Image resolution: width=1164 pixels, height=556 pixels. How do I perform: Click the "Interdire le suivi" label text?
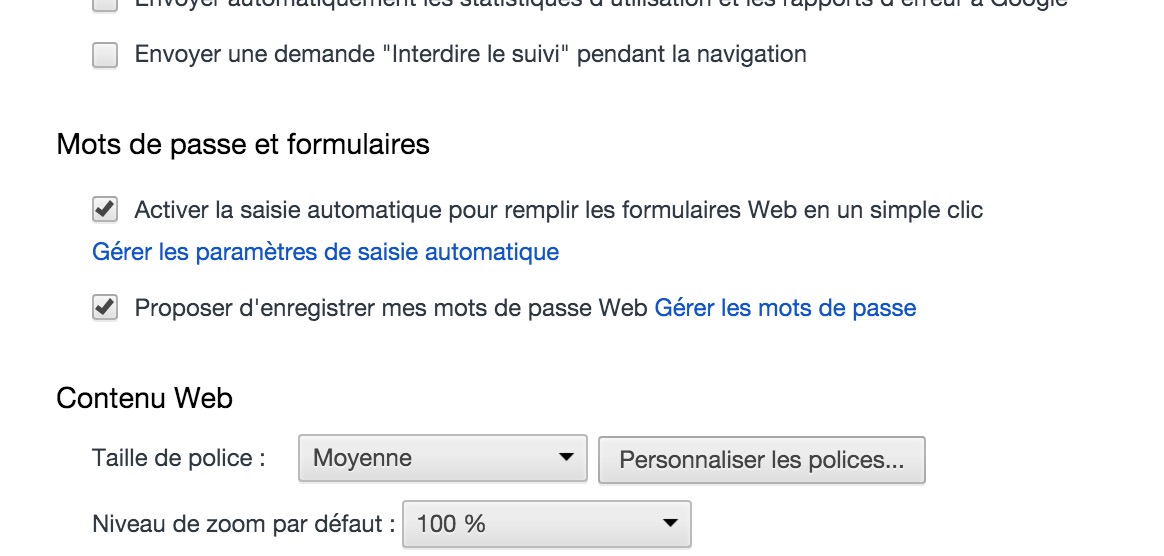[x=470, y=54]
